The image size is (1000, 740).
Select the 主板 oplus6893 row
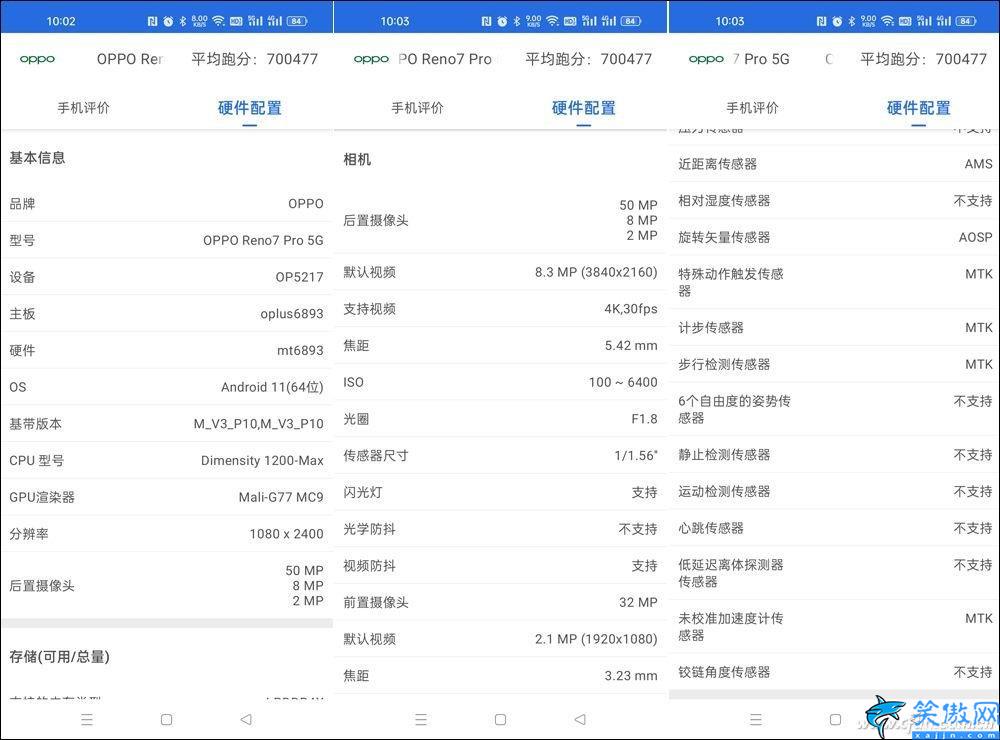pyautogui.click(x=166, y=314)
